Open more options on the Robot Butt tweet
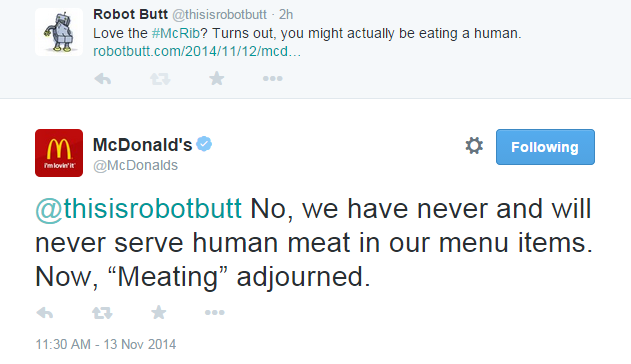Screen dimensions: 631x364 pos(272,78)
